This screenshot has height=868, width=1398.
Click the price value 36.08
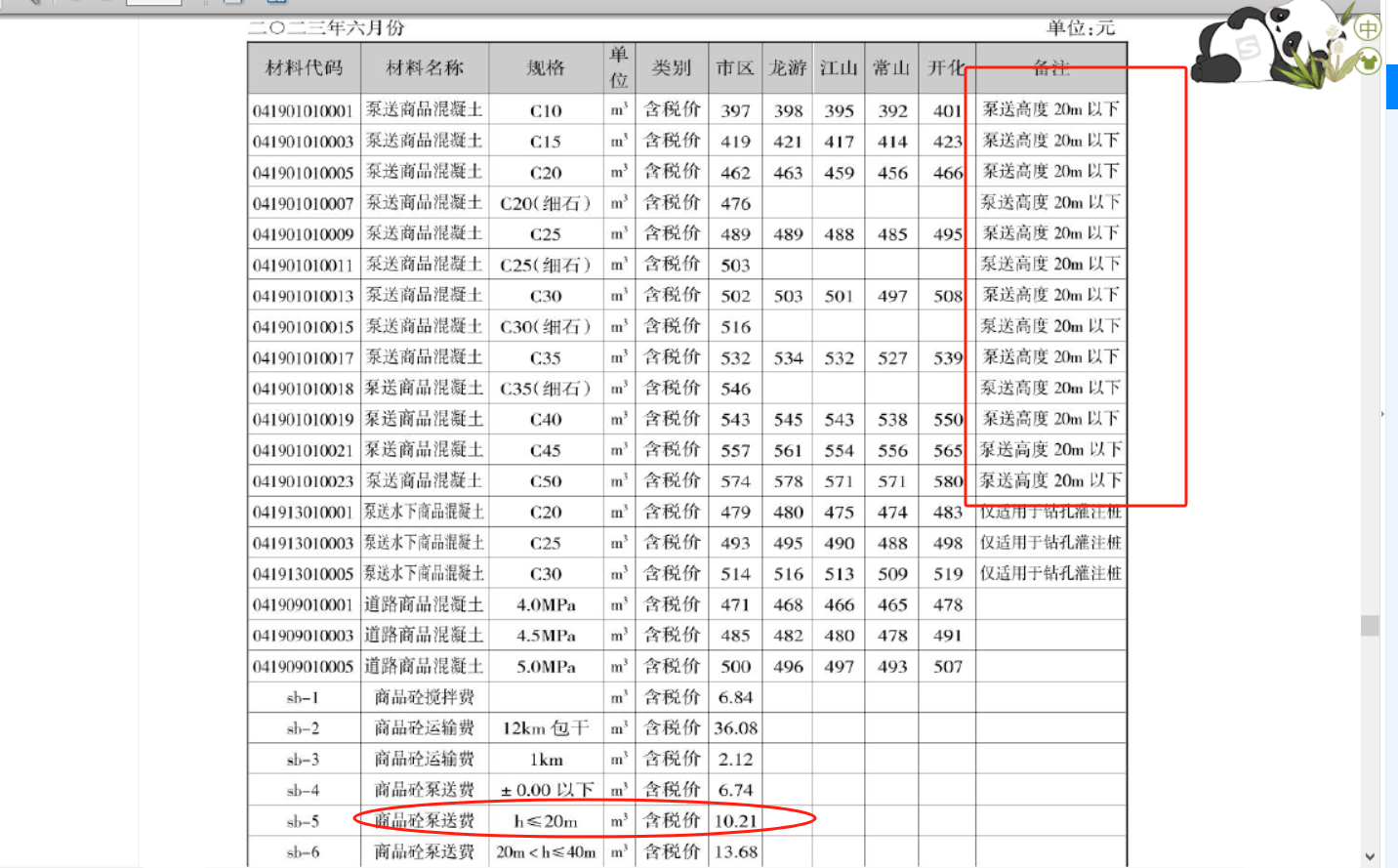pos(735,728)
